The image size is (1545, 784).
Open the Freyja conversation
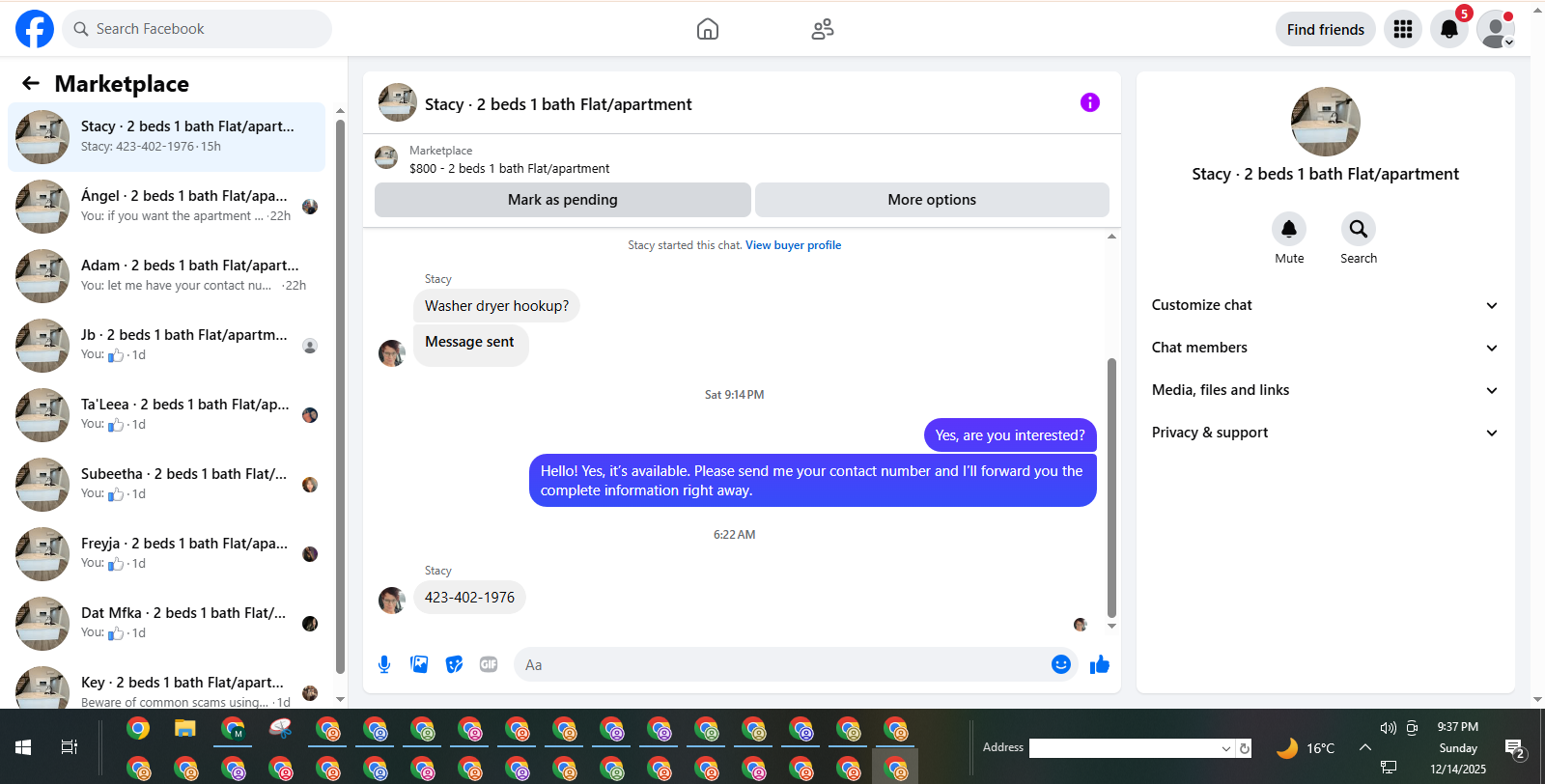[x=166, y=554]
